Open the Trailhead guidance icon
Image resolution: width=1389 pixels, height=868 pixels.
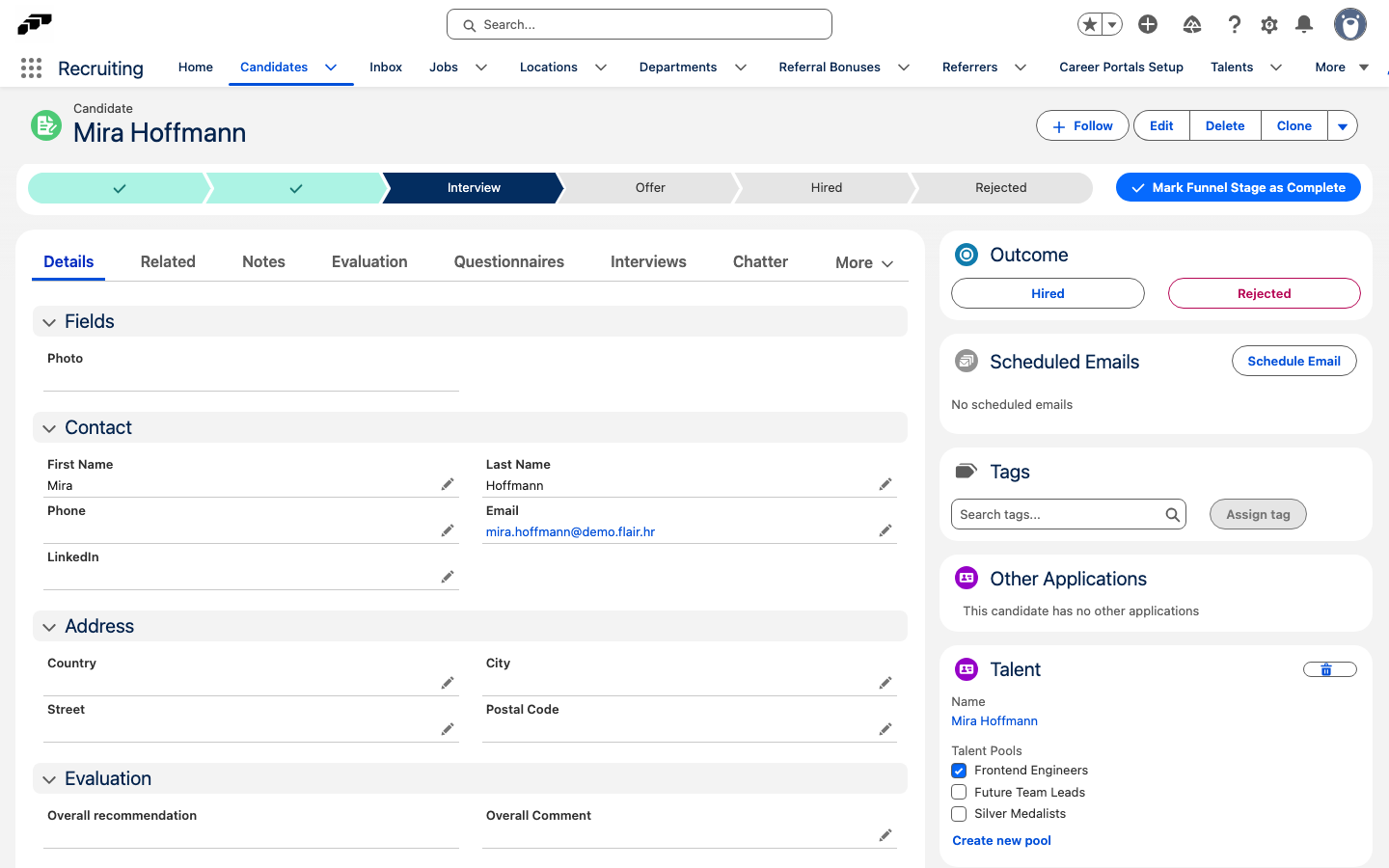pyautogui.click(x=1192, y=24)
